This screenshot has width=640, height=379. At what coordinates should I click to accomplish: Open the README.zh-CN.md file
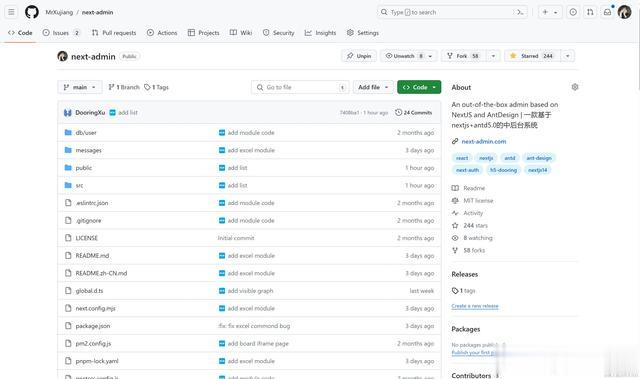101,273
